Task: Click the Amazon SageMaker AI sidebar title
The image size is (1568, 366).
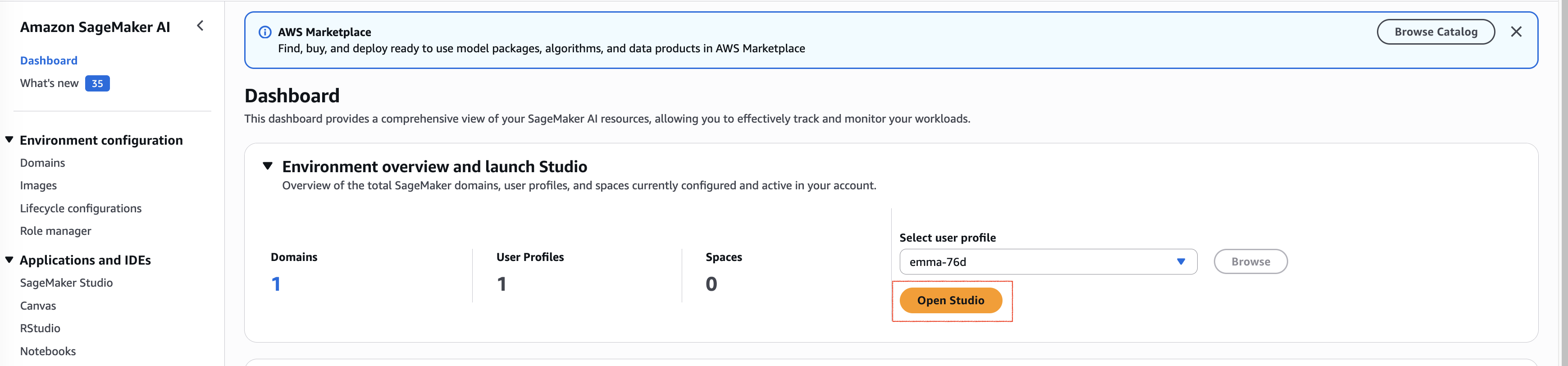Action: [95, 27]
